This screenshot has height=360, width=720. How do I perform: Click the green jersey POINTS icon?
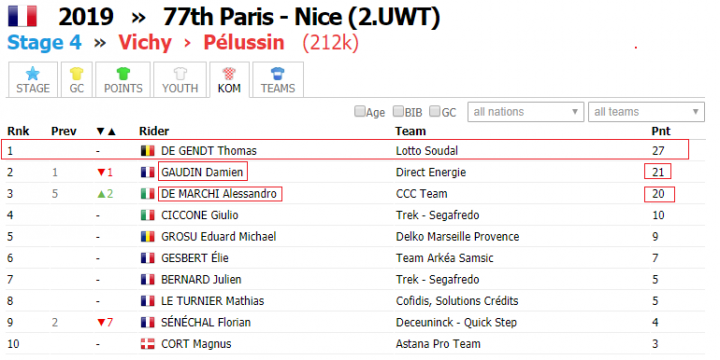123,73
